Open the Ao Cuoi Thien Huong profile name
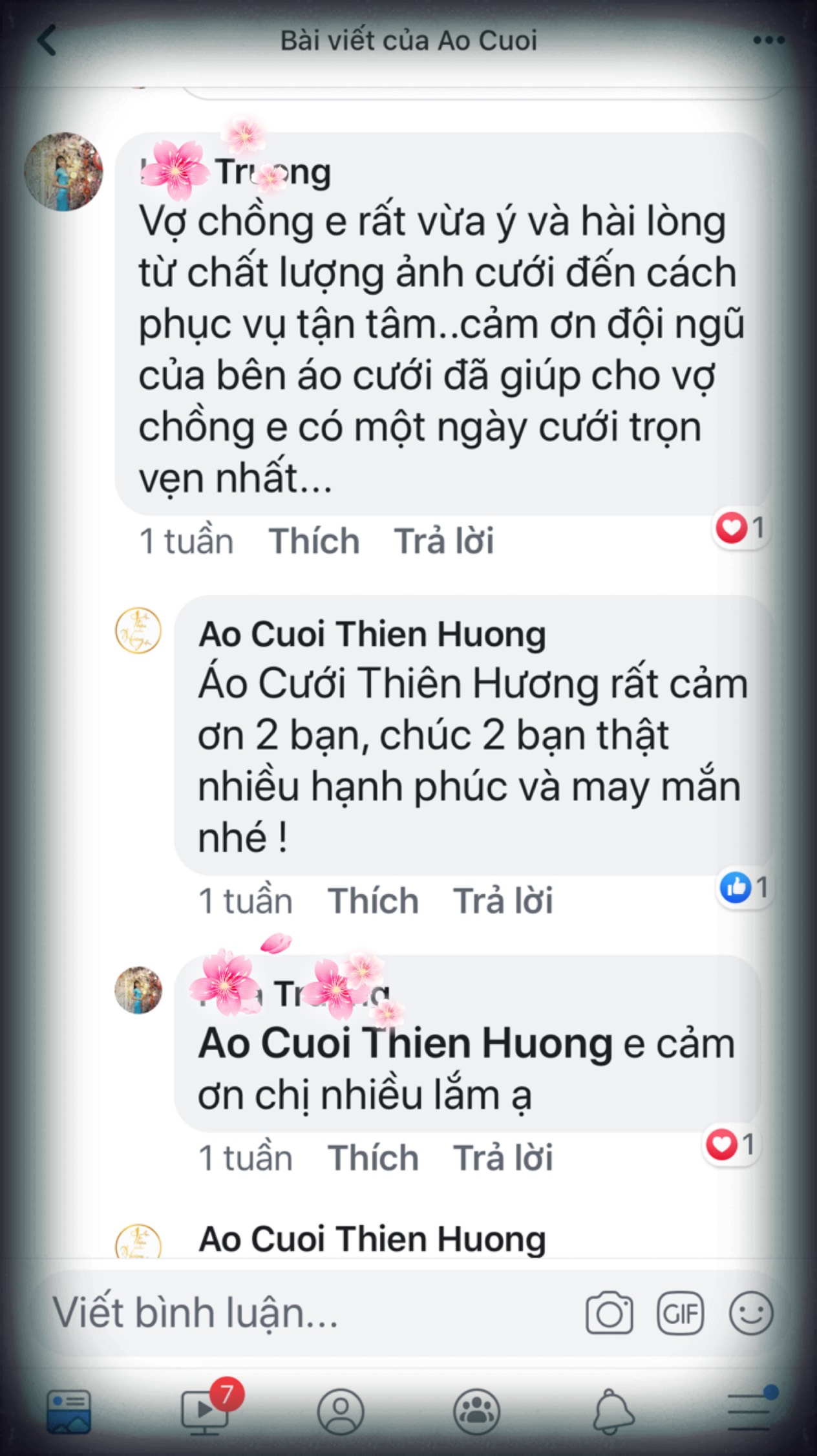This screenshot has height=1456, width=817. 372,634
